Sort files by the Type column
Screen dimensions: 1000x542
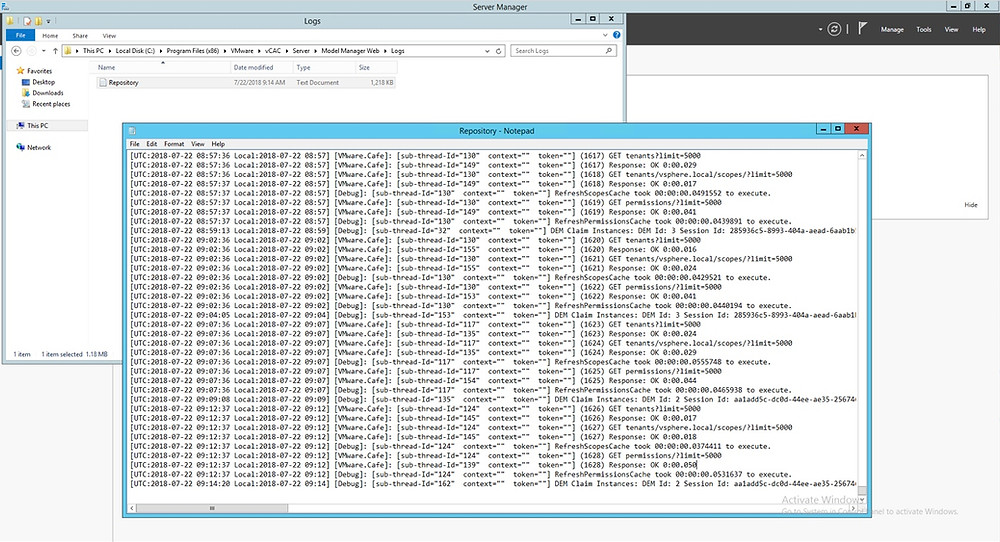(x=324, y=68)
